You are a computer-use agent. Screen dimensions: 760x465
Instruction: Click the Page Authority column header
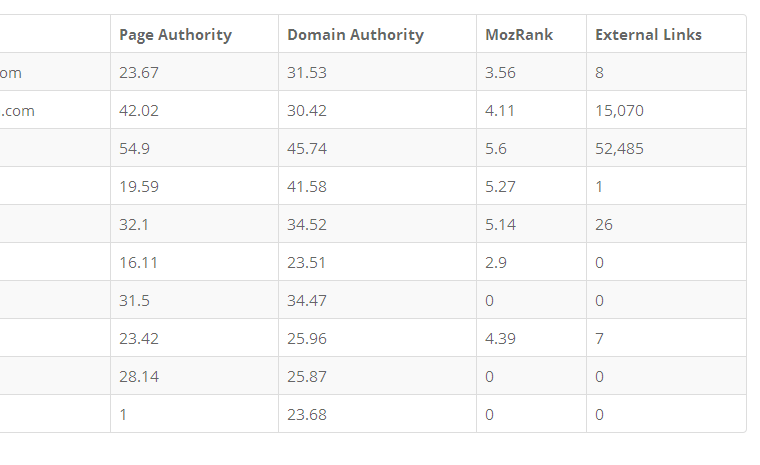point(175,34)
